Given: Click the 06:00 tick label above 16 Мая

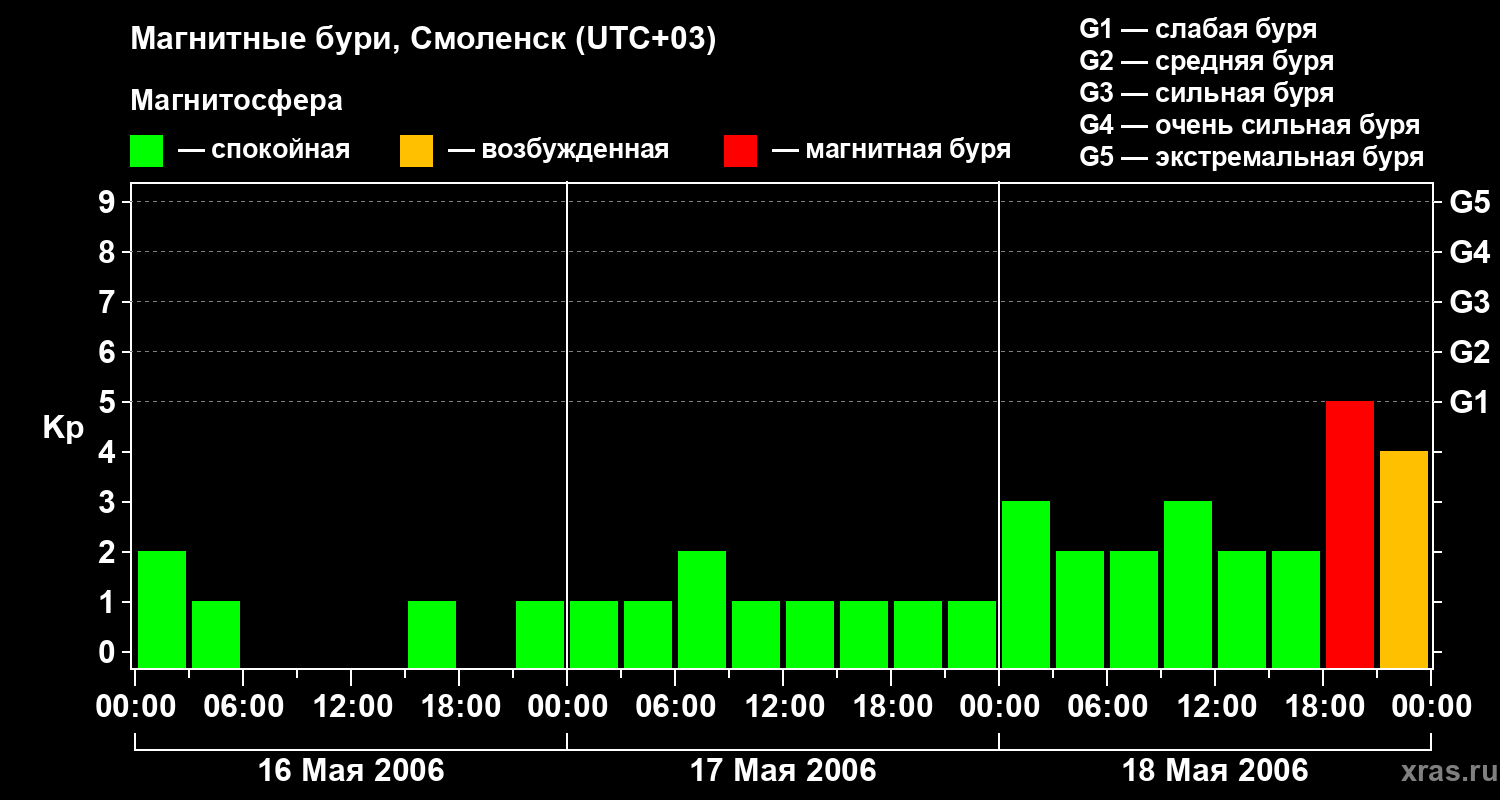Looking at the screenshot, I should (x=243, y=707).
